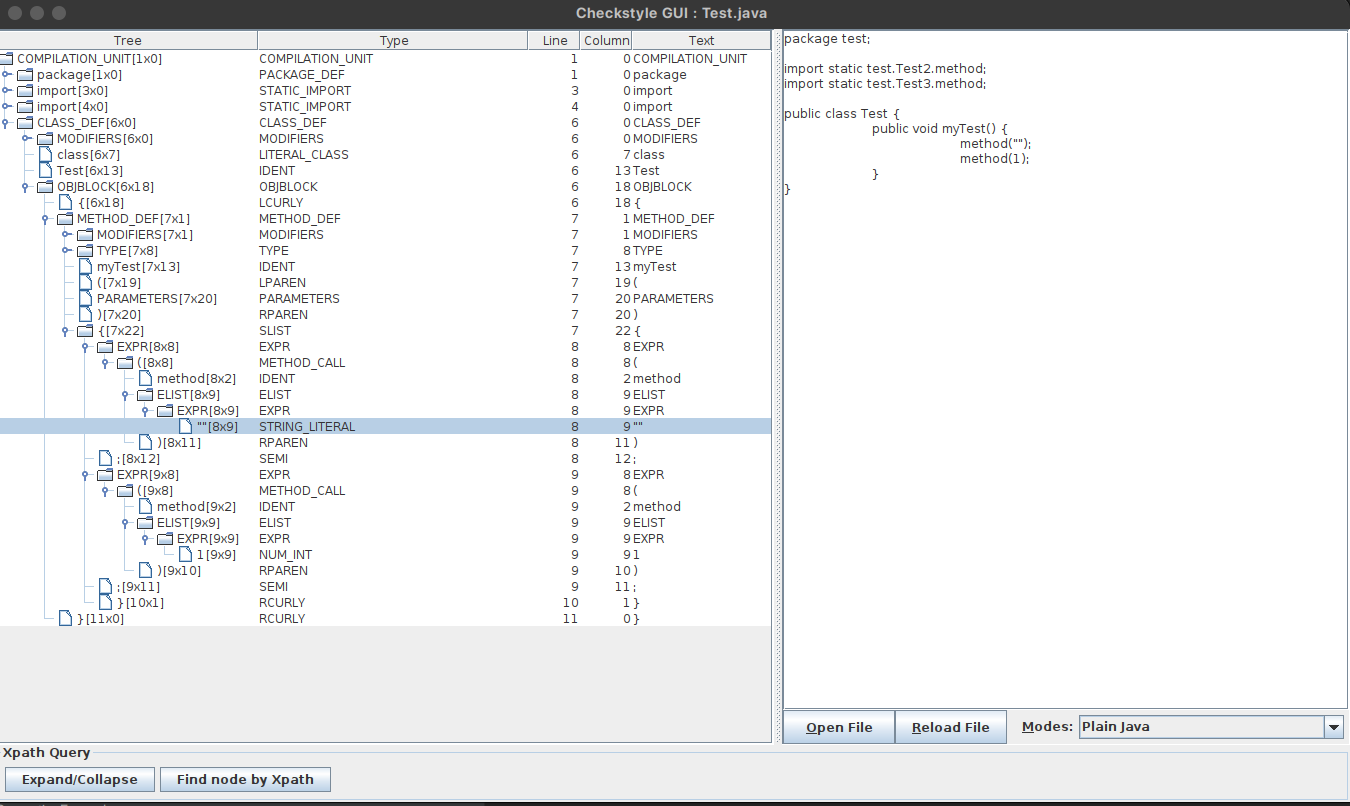Image resolution: width=1350 pixels, height=806 pixels.
Task: Click the OBJBLOCK[6x18] folder icon
Action: tap(43, 186)
